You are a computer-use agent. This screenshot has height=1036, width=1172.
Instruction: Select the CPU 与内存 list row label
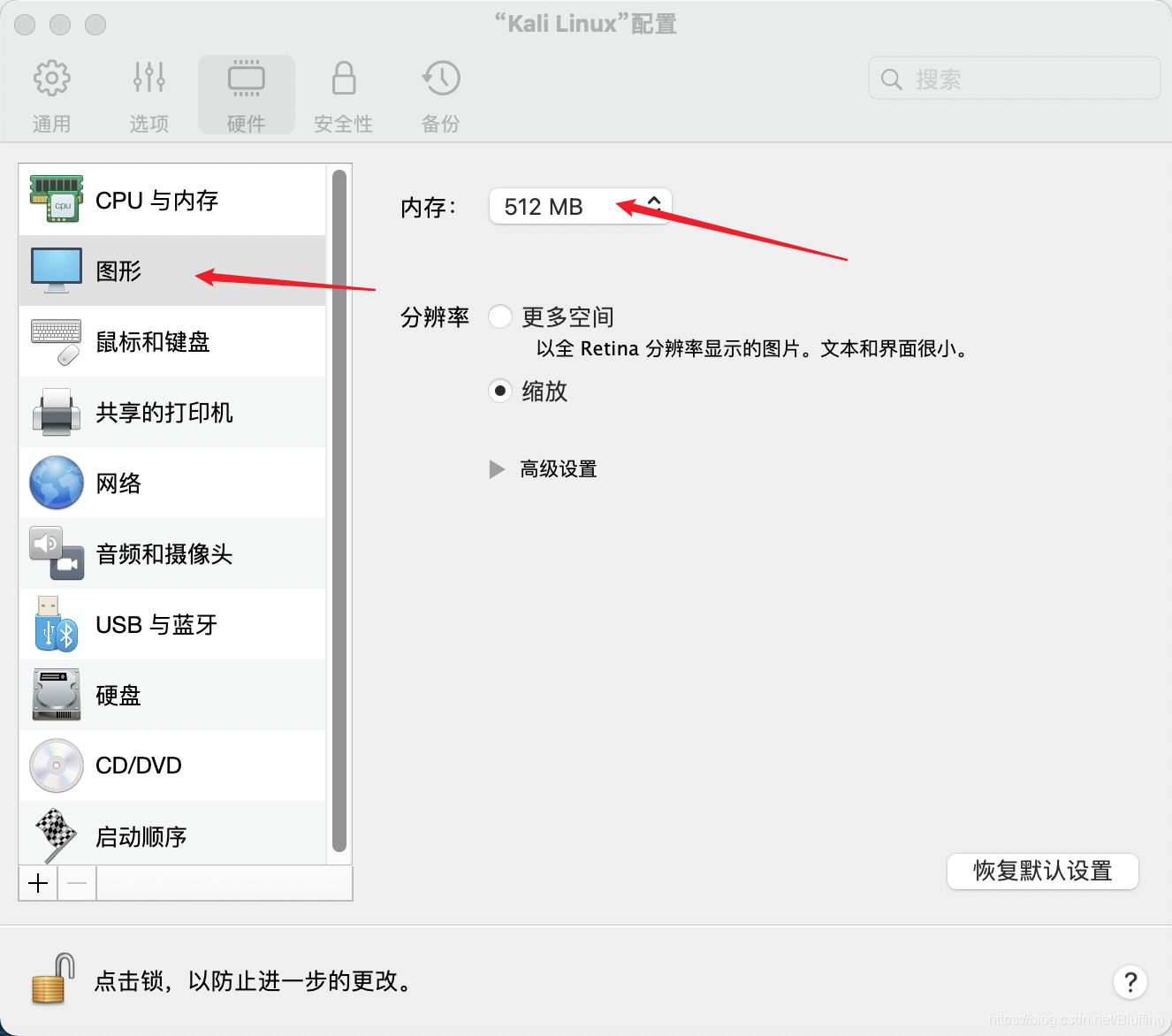pos(157,201)
